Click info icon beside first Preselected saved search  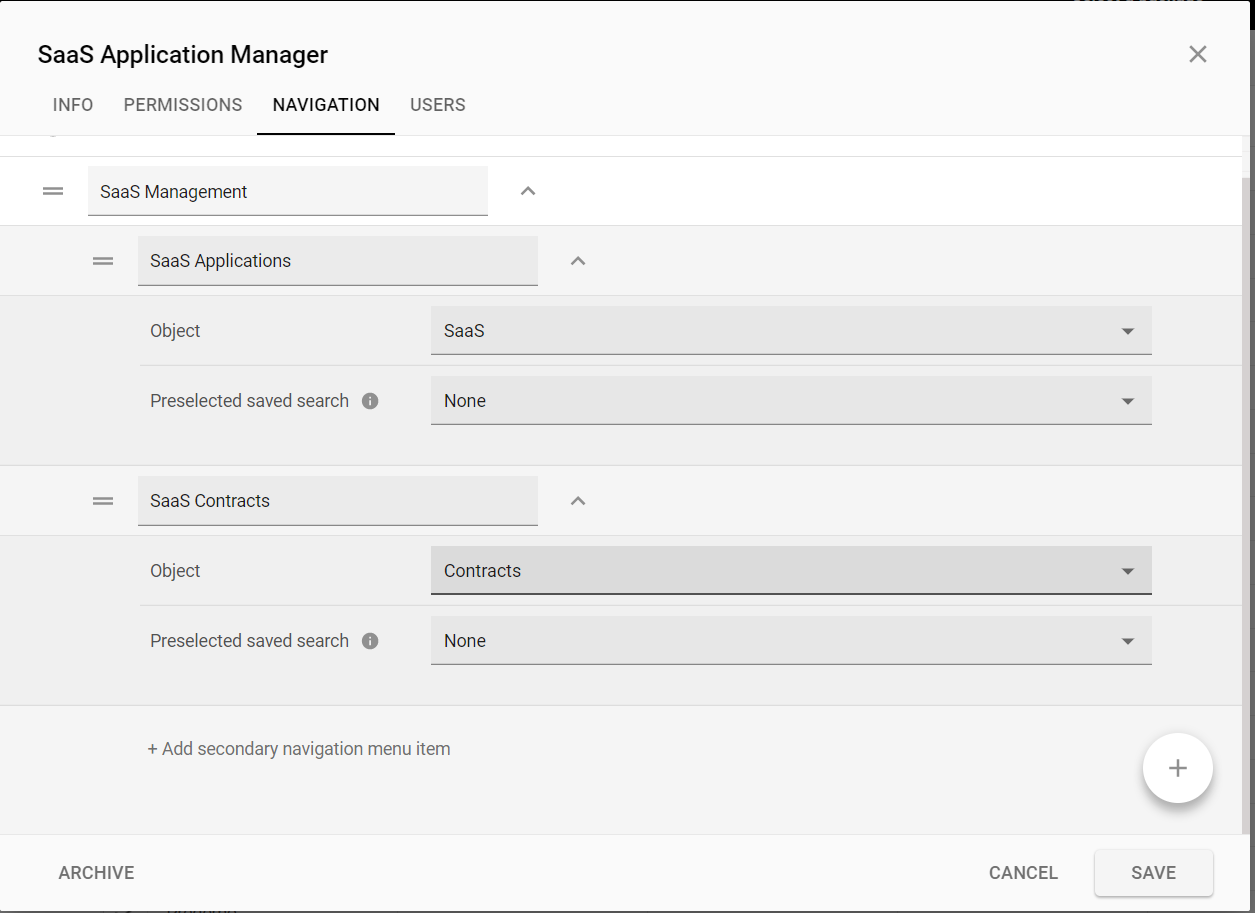(x=370, y=400)
